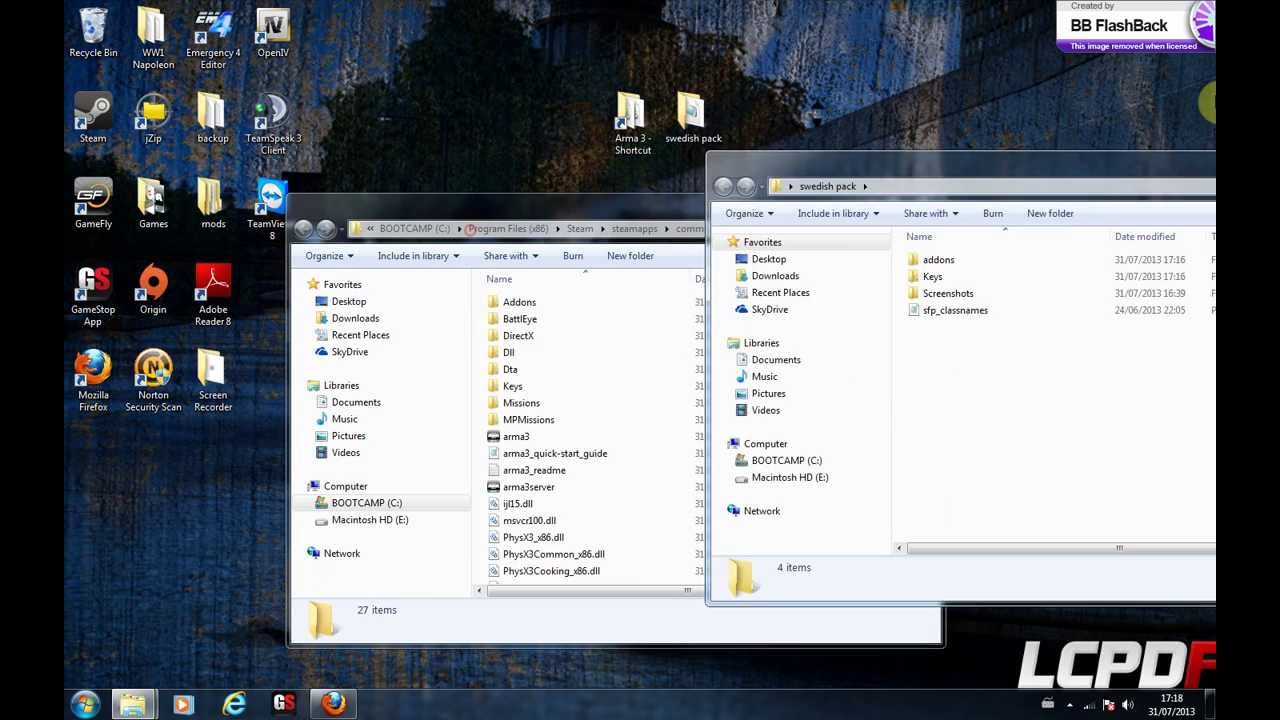Open Organize menu in Arma 3 window
The width and height of the screenshot is (1280, 720).
329,256
